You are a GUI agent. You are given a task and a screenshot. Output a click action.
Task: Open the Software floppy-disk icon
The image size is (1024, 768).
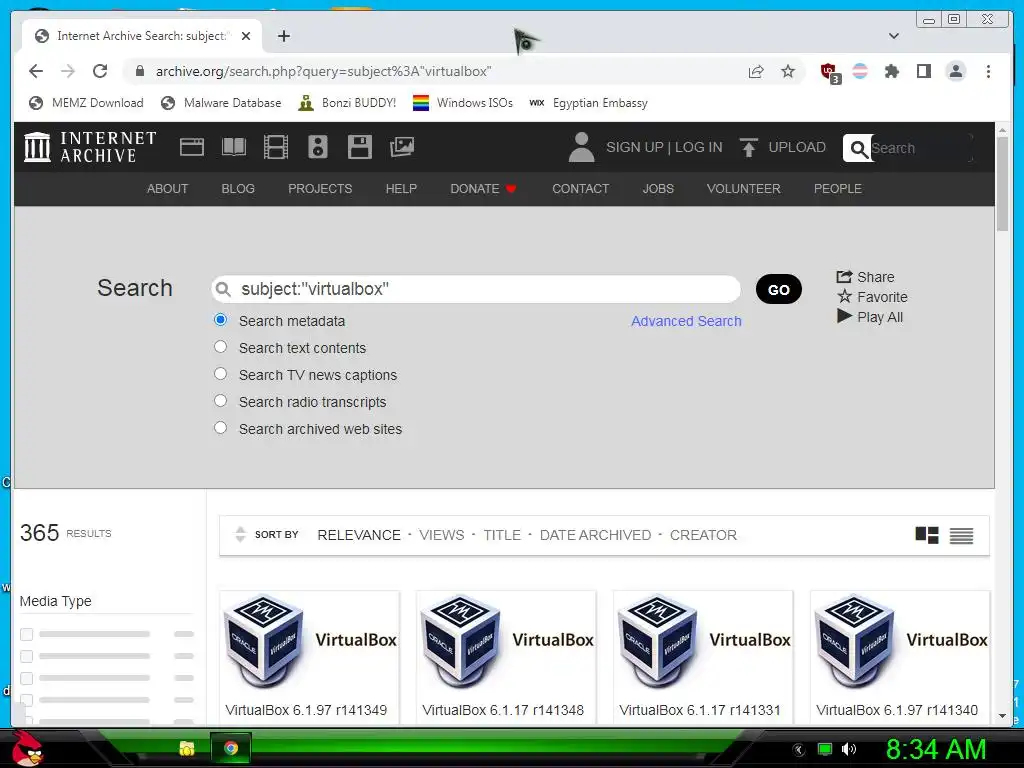click(359, 147)
